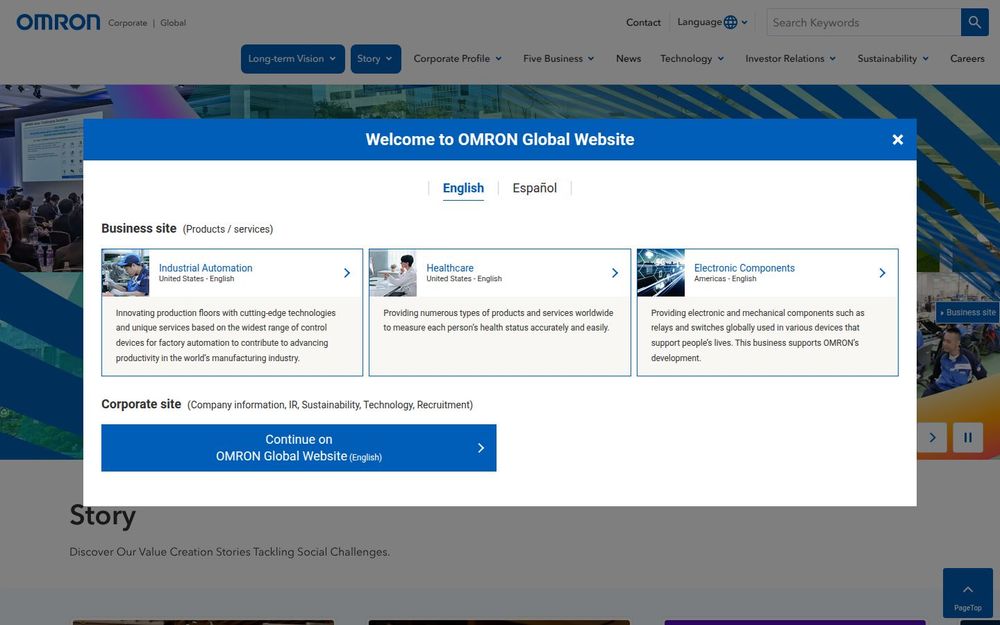1000x625 pixels.
Task: Click the next slide arrow on the banner
Action: click(931, 437)
